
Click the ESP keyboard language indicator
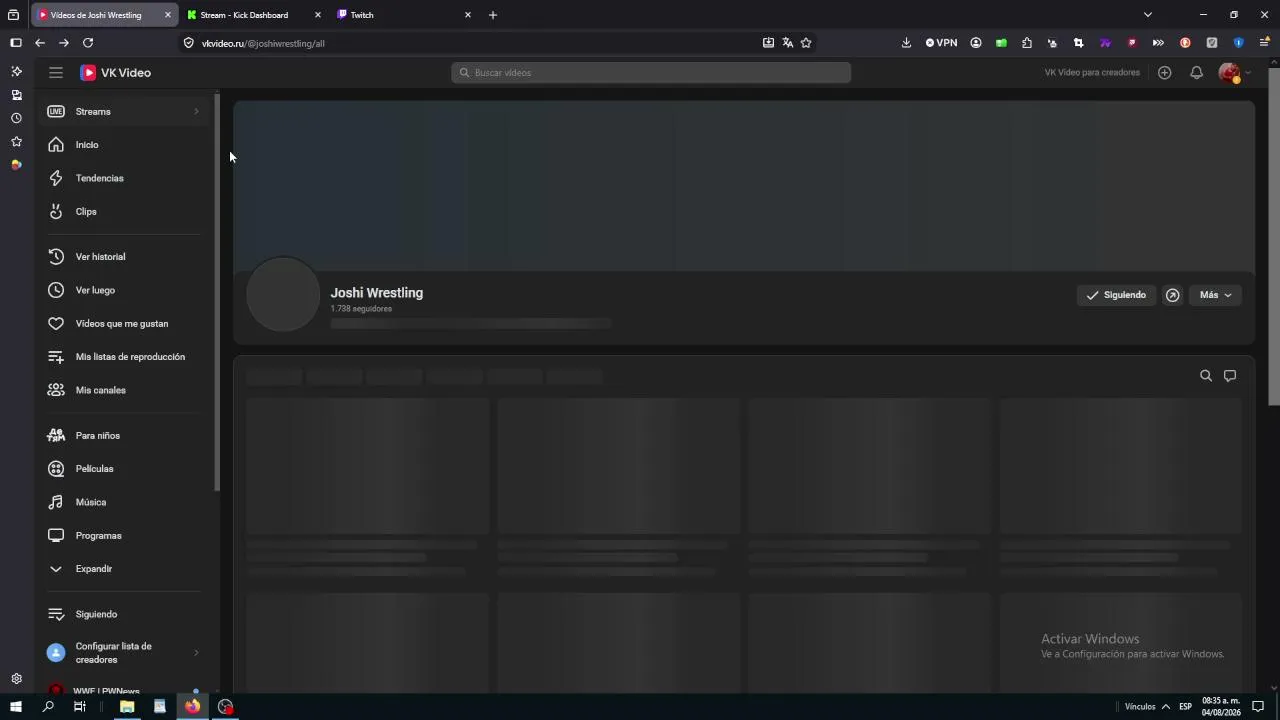(1185, 707)
